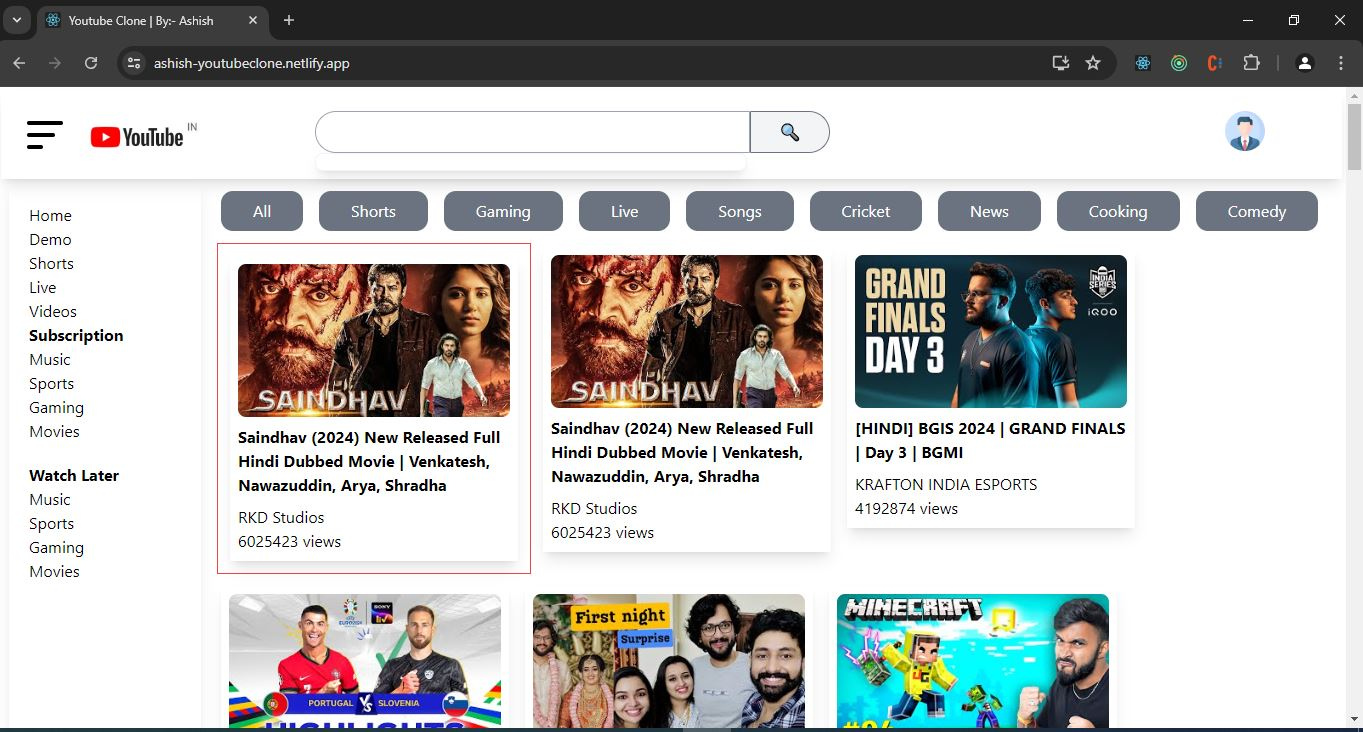Click the install app icon in address bar
The image size is (1363, 732).
pos(1061,63)
